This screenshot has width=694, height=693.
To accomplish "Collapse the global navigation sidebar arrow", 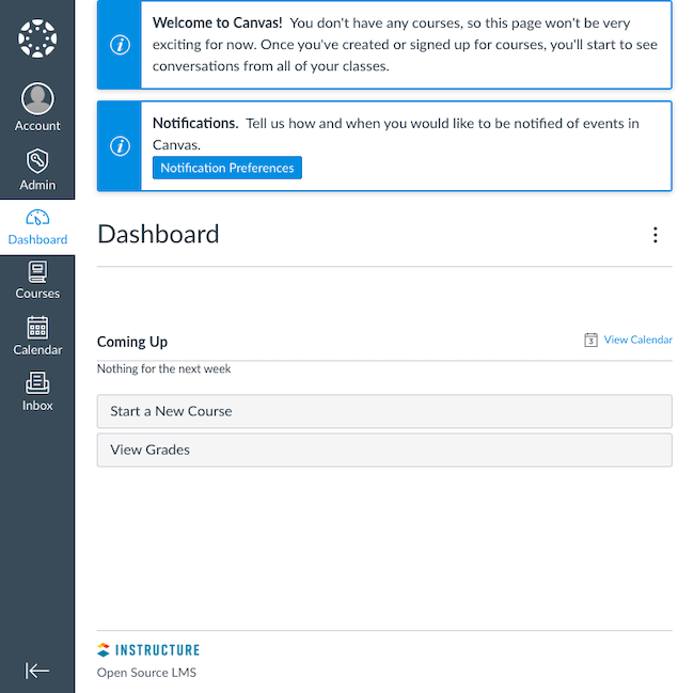I will [37, 671].
